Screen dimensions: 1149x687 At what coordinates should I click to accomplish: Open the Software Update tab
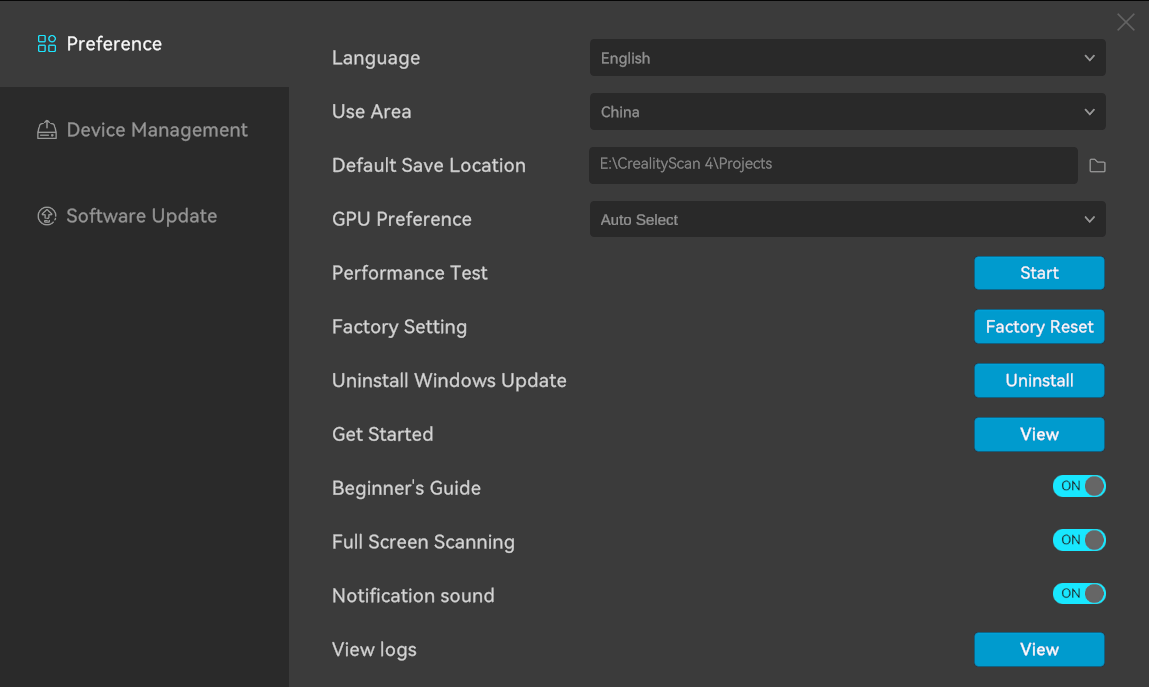coord(141,216)
